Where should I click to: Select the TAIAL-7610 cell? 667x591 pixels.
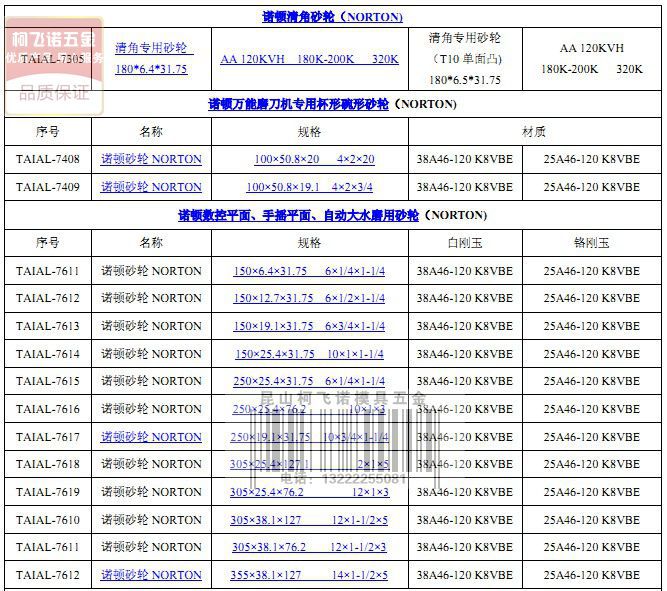[48, 520]
